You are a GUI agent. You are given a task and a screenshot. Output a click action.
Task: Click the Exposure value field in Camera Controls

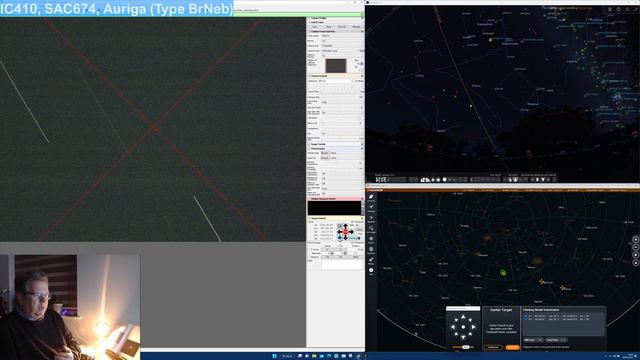point(334,81)
